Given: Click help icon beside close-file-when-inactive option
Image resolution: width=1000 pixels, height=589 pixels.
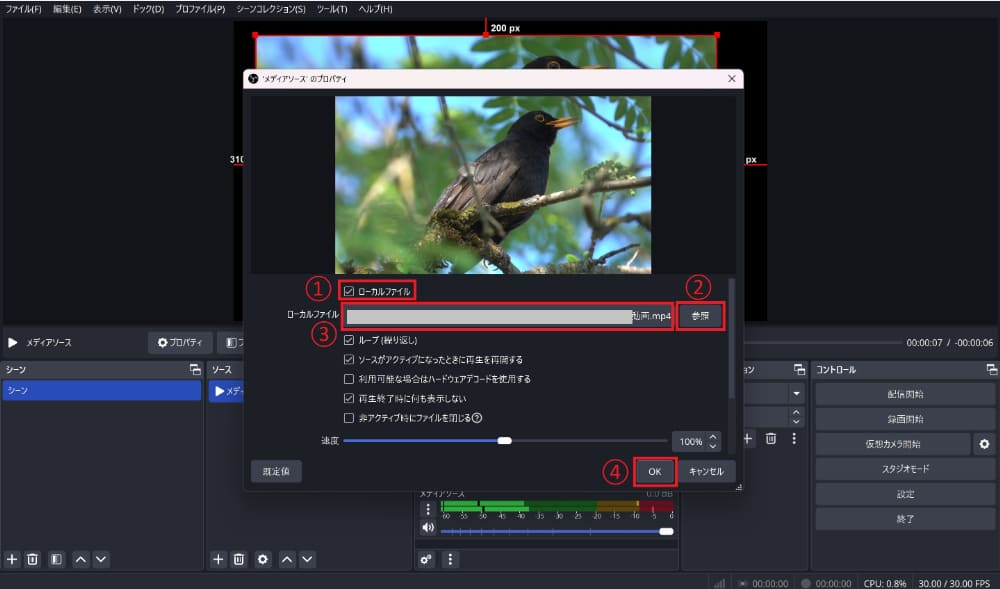Looking at the screenshot, I should point(477,418).
